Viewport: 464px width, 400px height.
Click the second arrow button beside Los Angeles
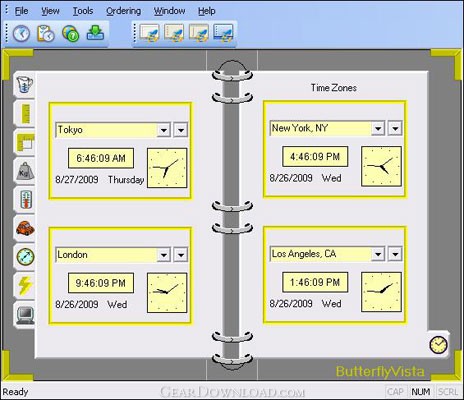395,254
